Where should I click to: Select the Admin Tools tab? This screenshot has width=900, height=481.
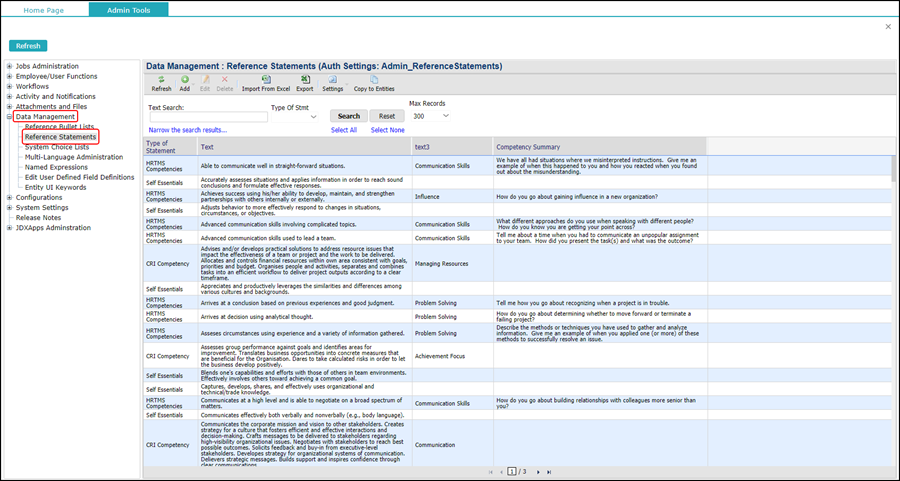tap(128, 9)
